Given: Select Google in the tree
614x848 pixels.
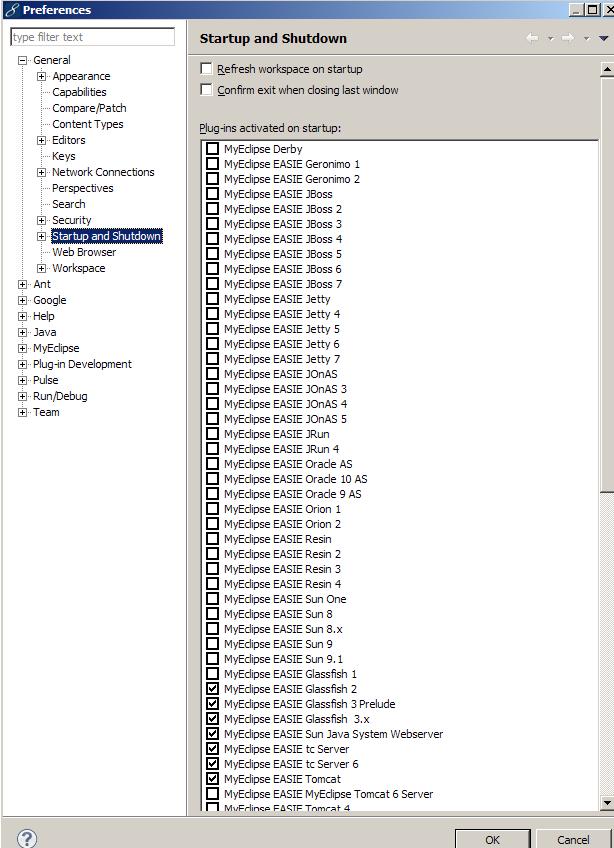Looking at the screenshot, I should tap(50, 300).
